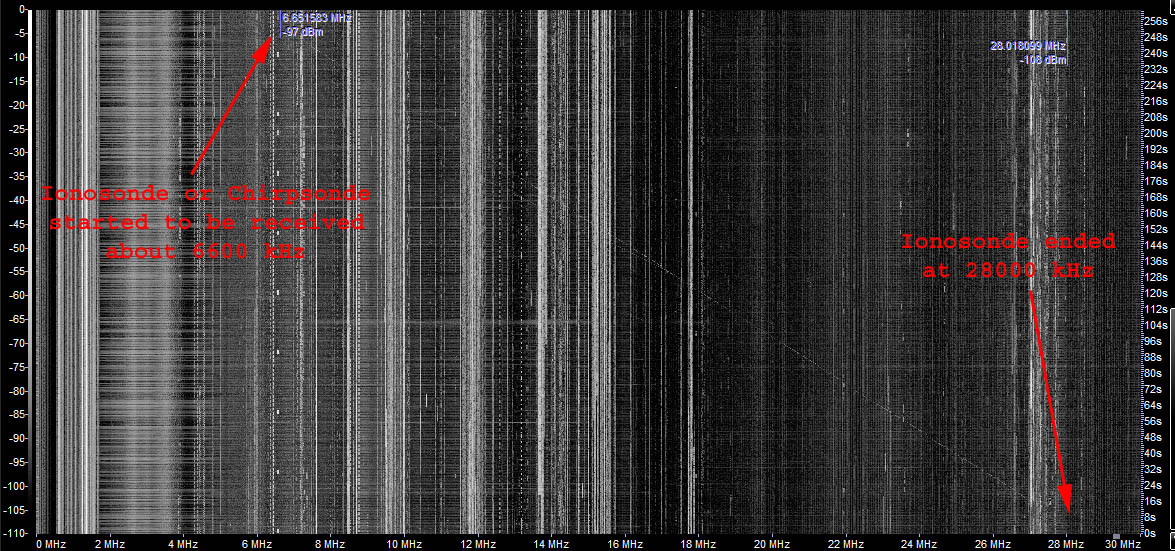Click the 10 MHz frequency axis label
The image size is (1175, 551).
[x=403, y=544]
